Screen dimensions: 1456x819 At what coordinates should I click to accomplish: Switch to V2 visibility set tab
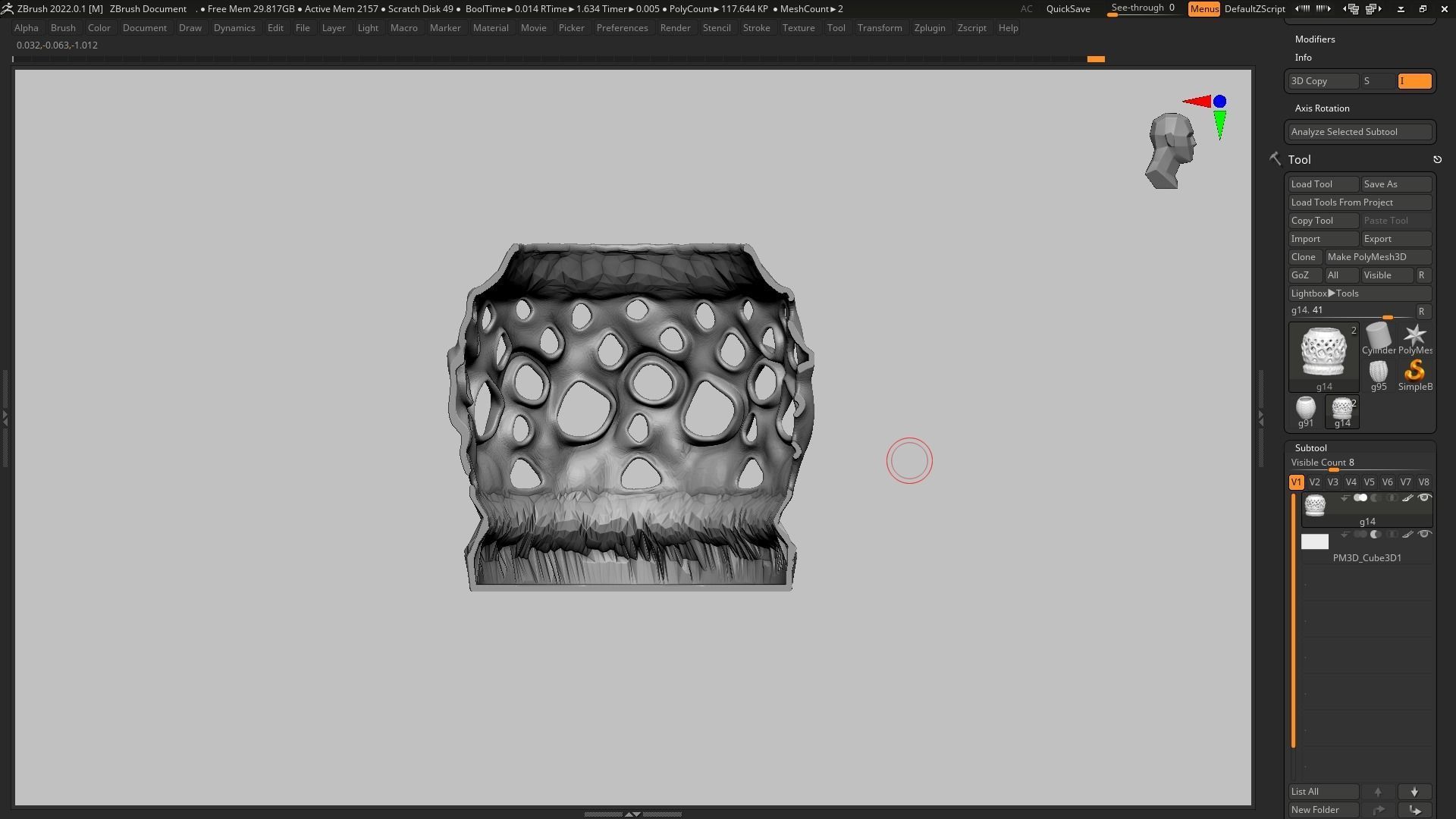click(1314, 482)
